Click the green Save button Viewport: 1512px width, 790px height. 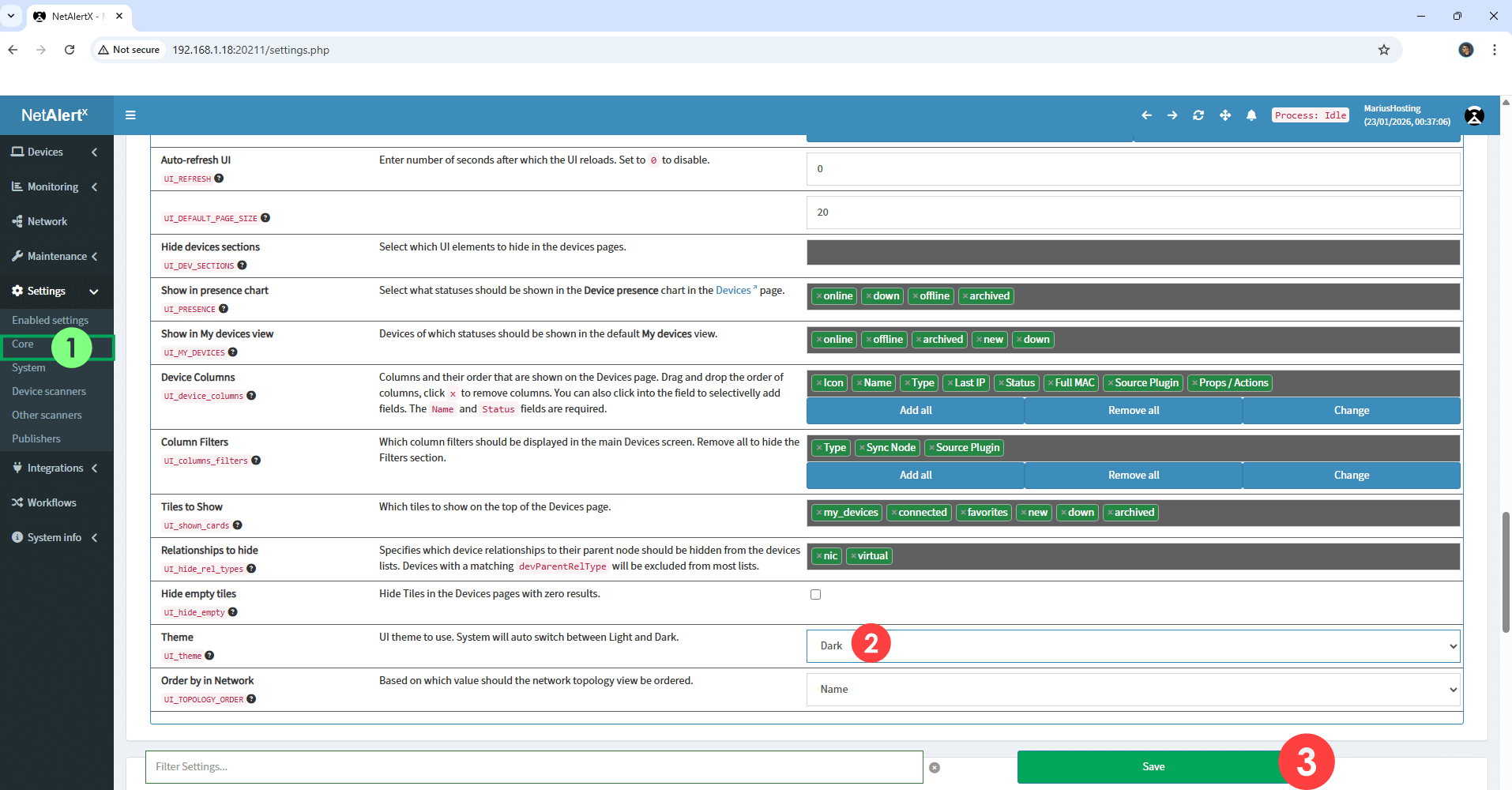pyautogui.click(x=1153, y=766)
